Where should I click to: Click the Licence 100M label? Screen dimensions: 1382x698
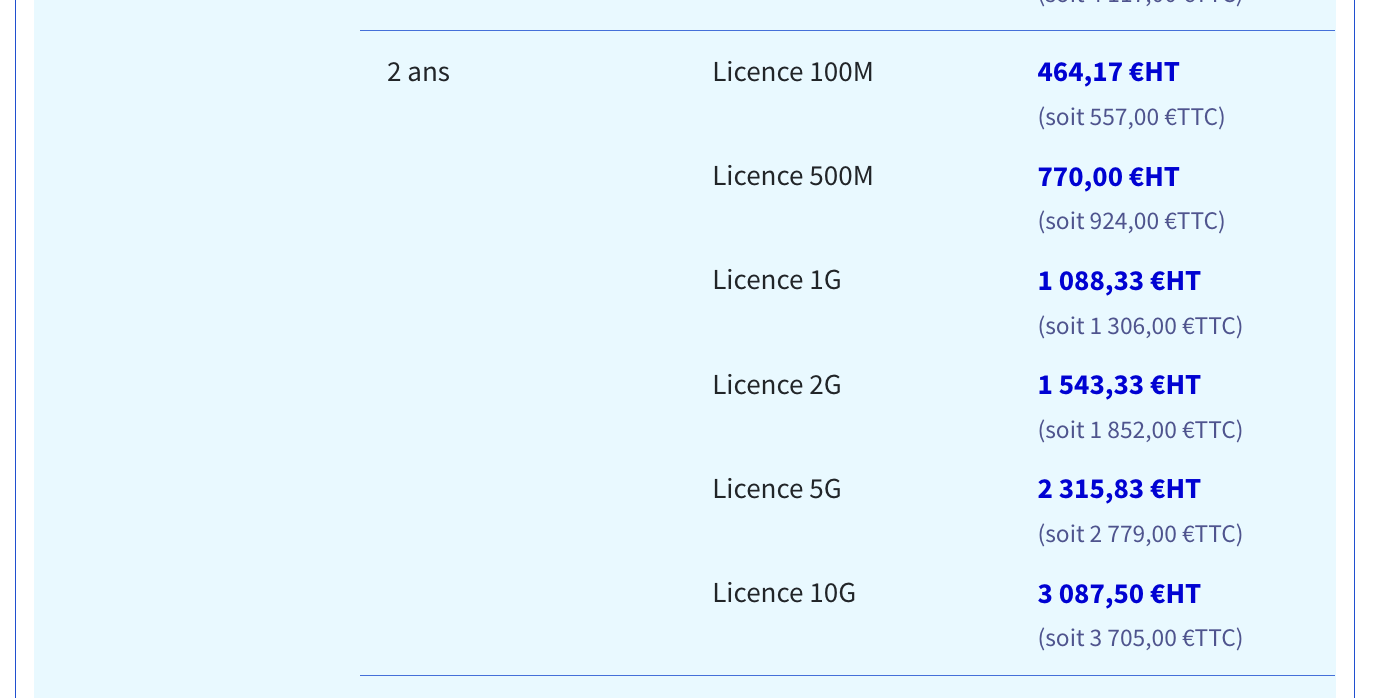click(793, 72)
